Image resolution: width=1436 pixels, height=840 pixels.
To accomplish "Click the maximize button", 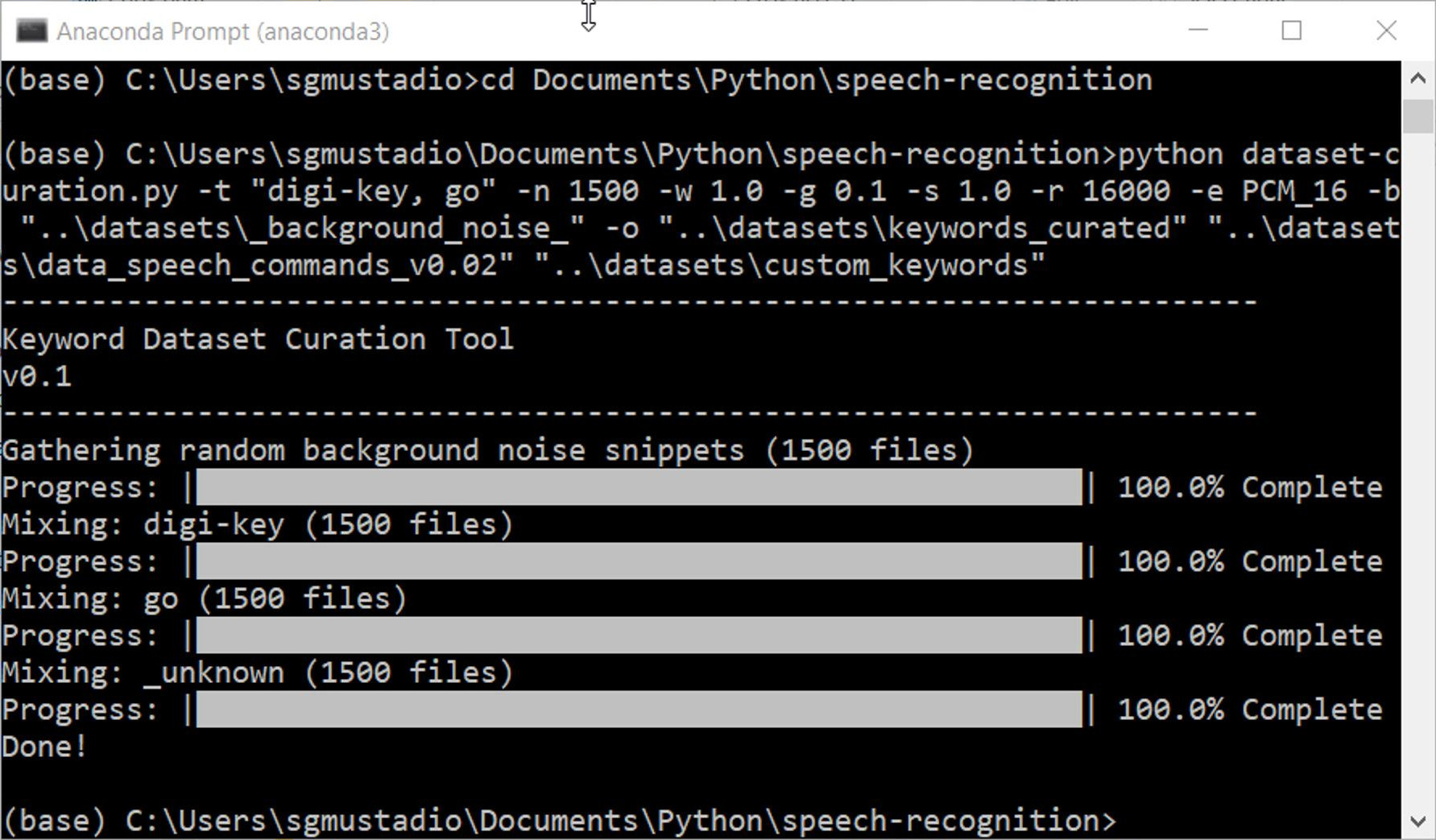I will [x=1292, y=31].
